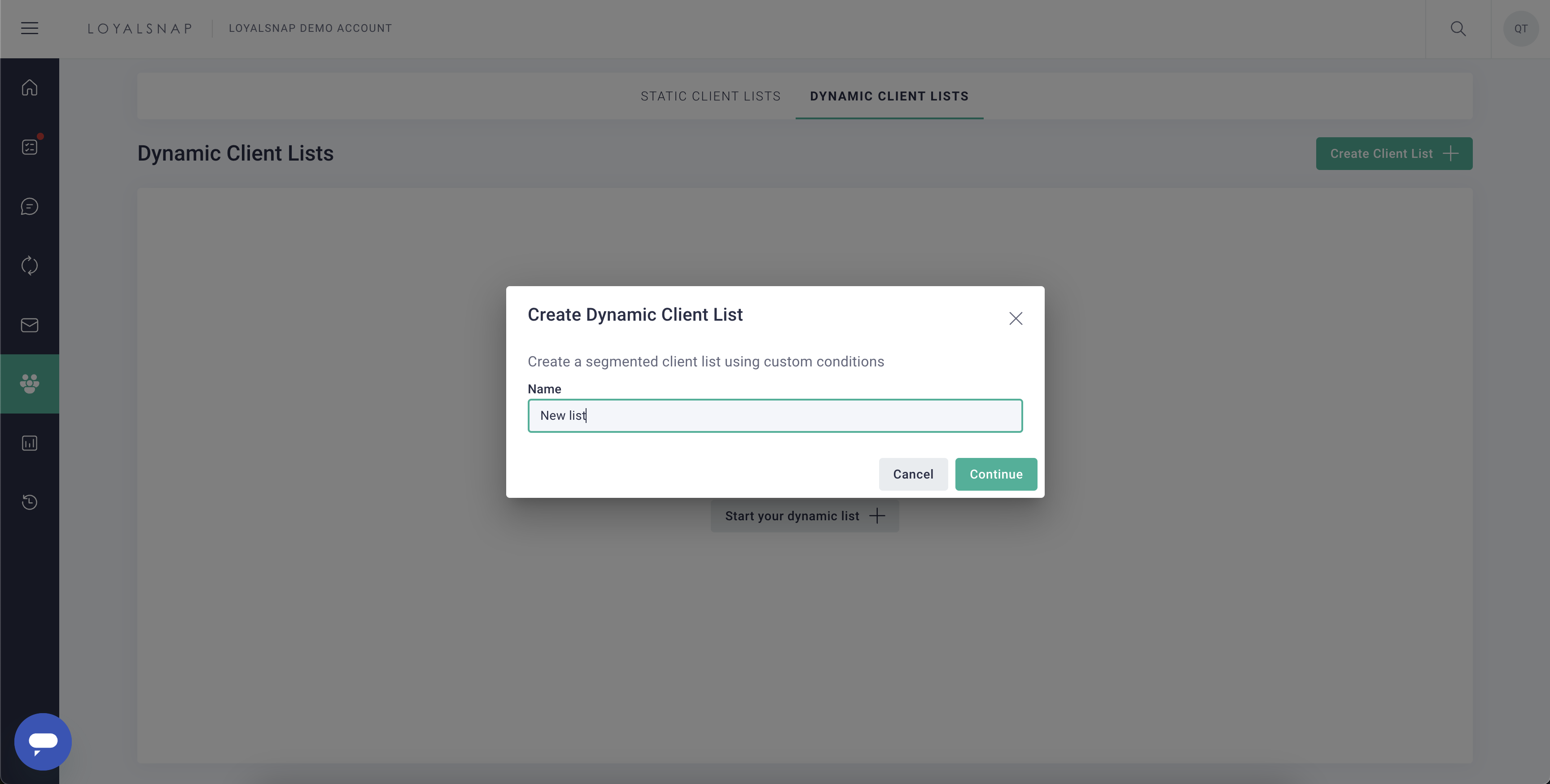The width and height of the screenshot is (1550, 784).
Task: Click the Create Client List button
Action: tap(1394, 153)
